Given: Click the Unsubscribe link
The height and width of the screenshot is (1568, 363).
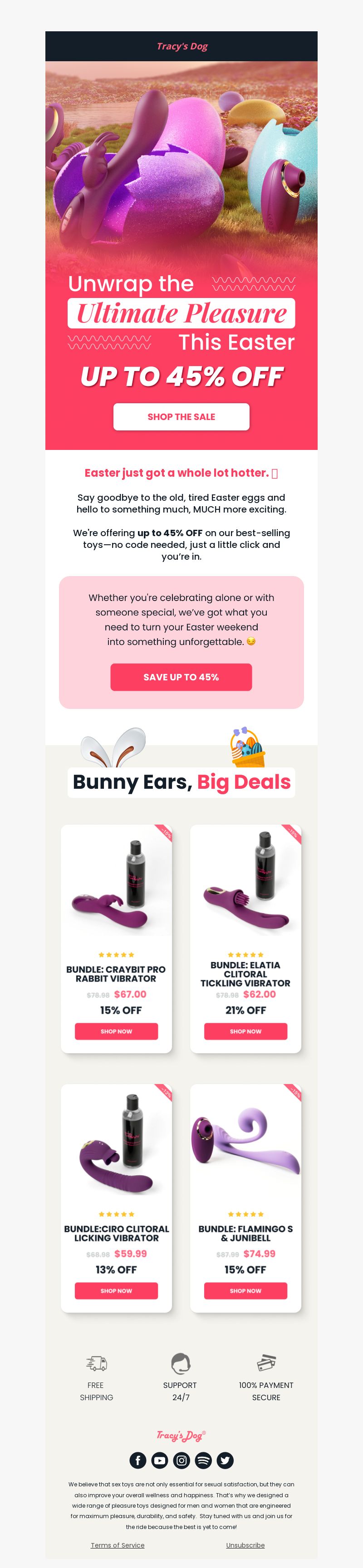Looking at the screenshot, I should pos(245,1545).
